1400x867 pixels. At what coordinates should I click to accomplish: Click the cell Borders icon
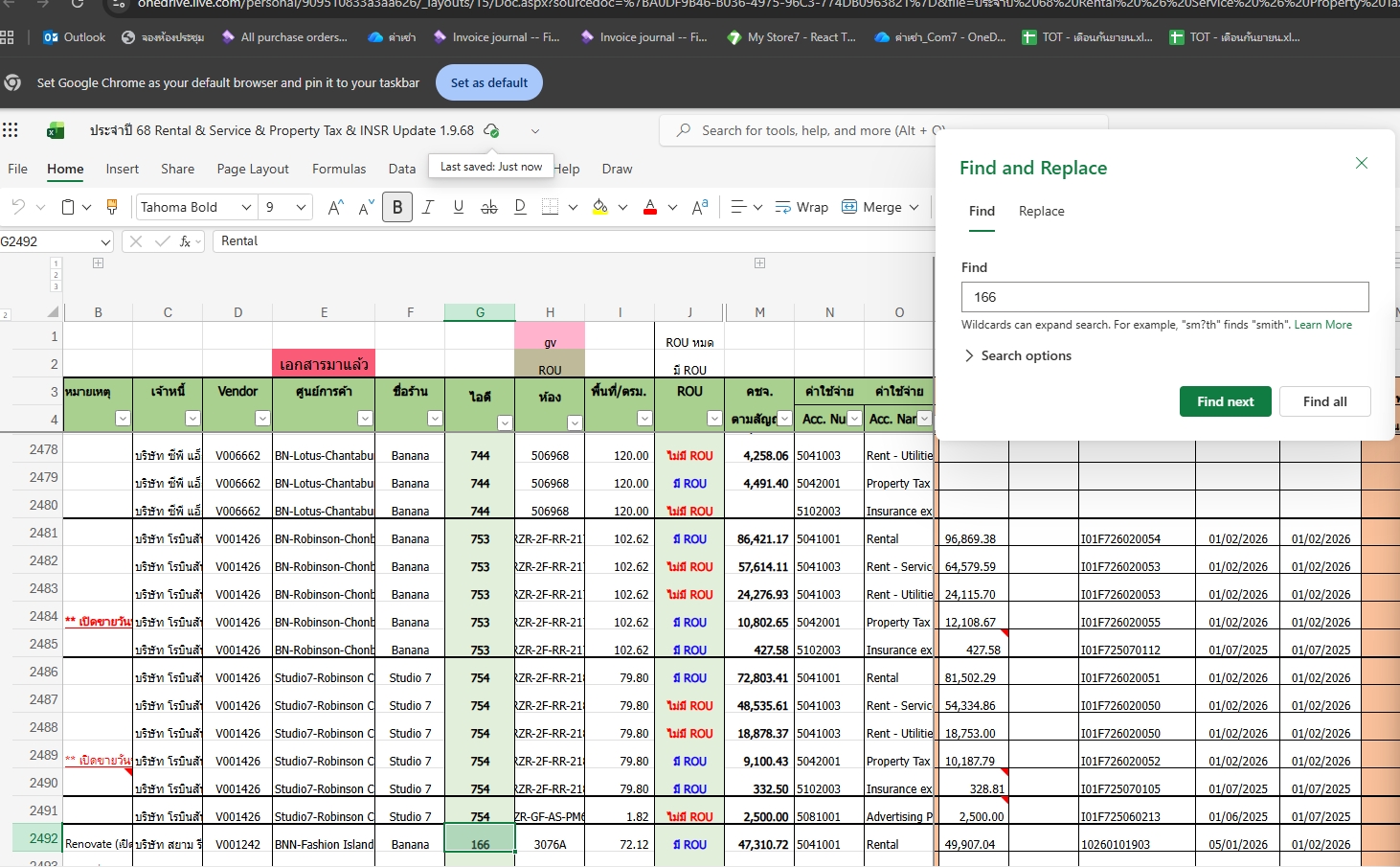pos(551,207)
